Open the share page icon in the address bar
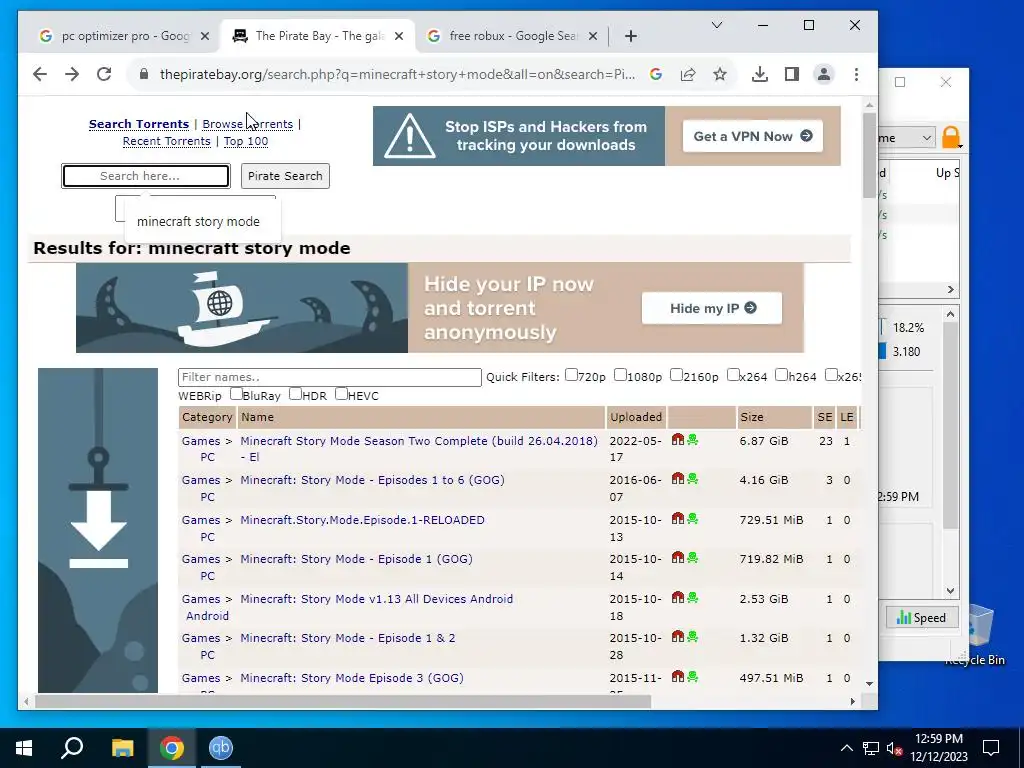Viewport: 1024px width, 768px height. [x=688, y=74]
